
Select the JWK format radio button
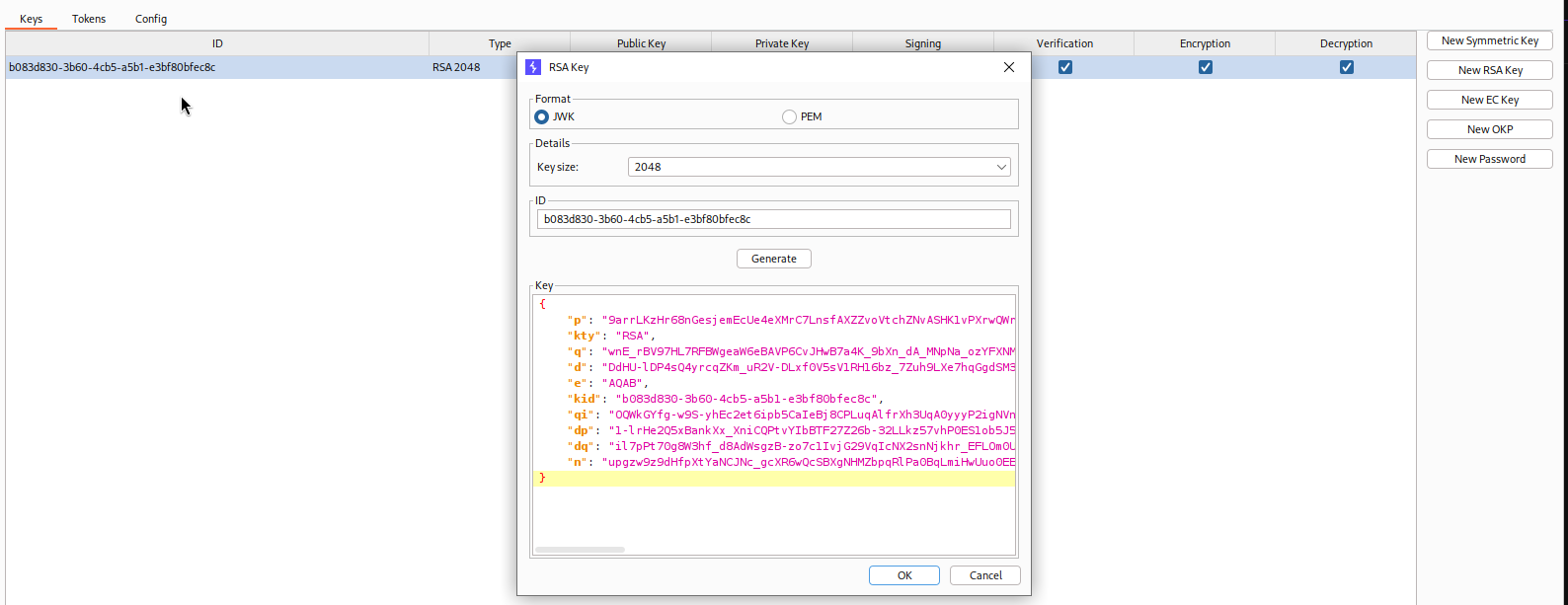click(x=541, y=116)
